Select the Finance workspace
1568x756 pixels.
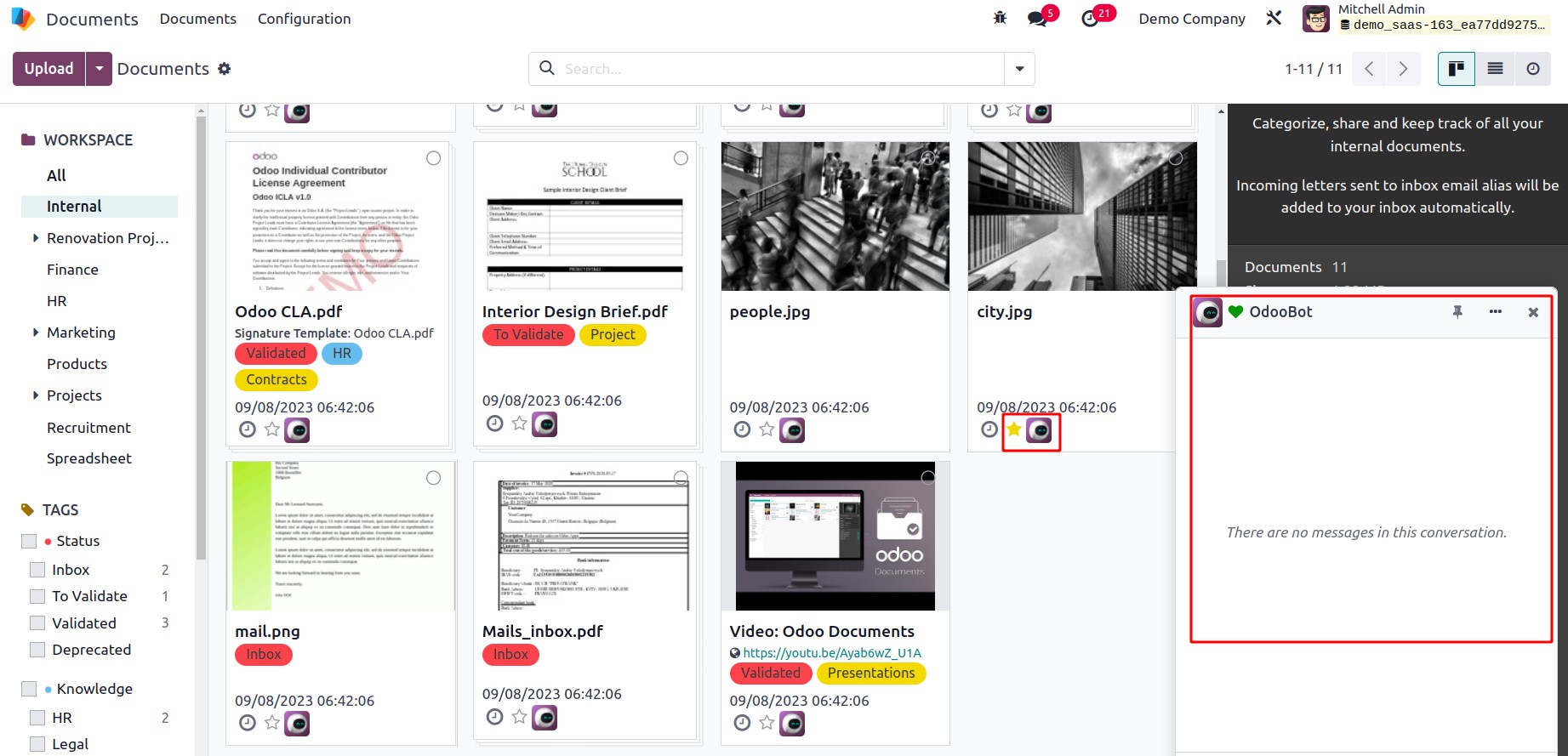tap(72, 270)
